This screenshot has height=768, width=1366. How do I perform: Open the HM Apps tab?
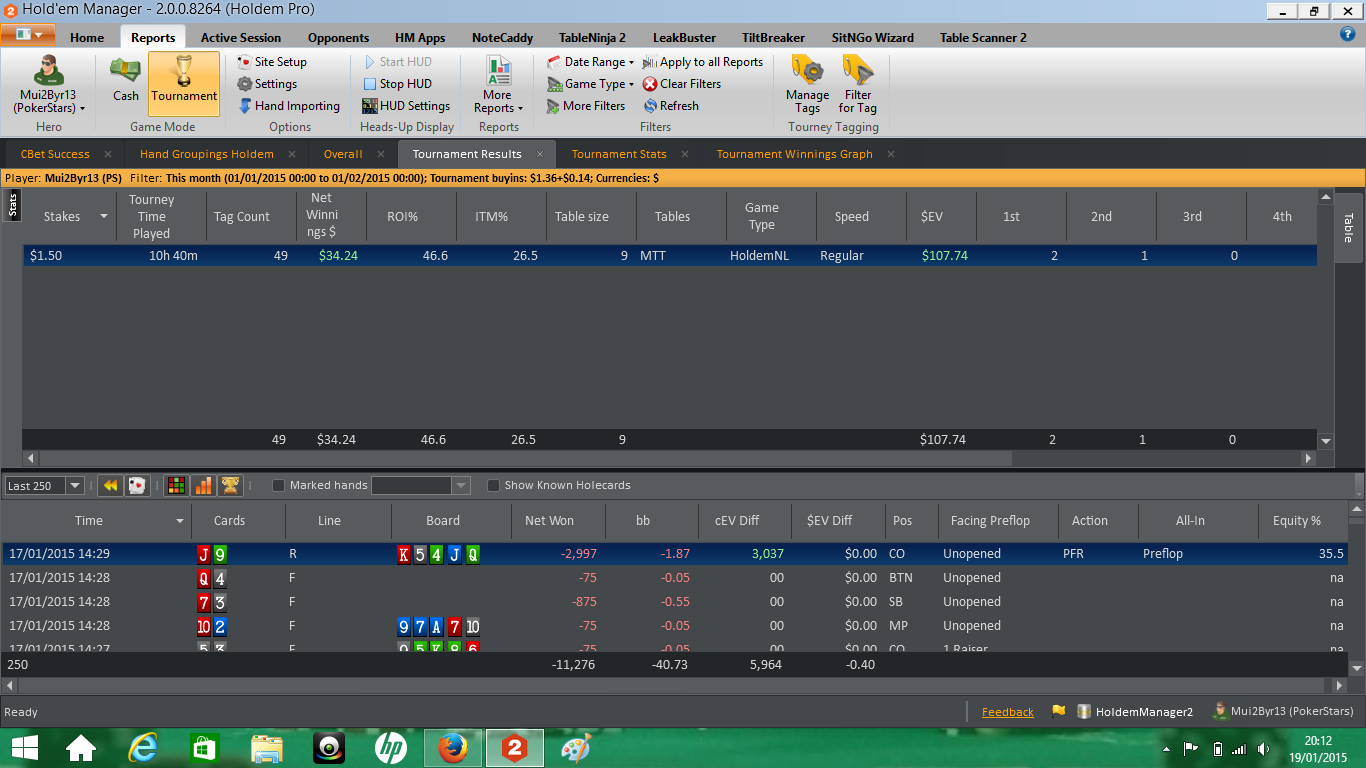(x=420, y=38)
